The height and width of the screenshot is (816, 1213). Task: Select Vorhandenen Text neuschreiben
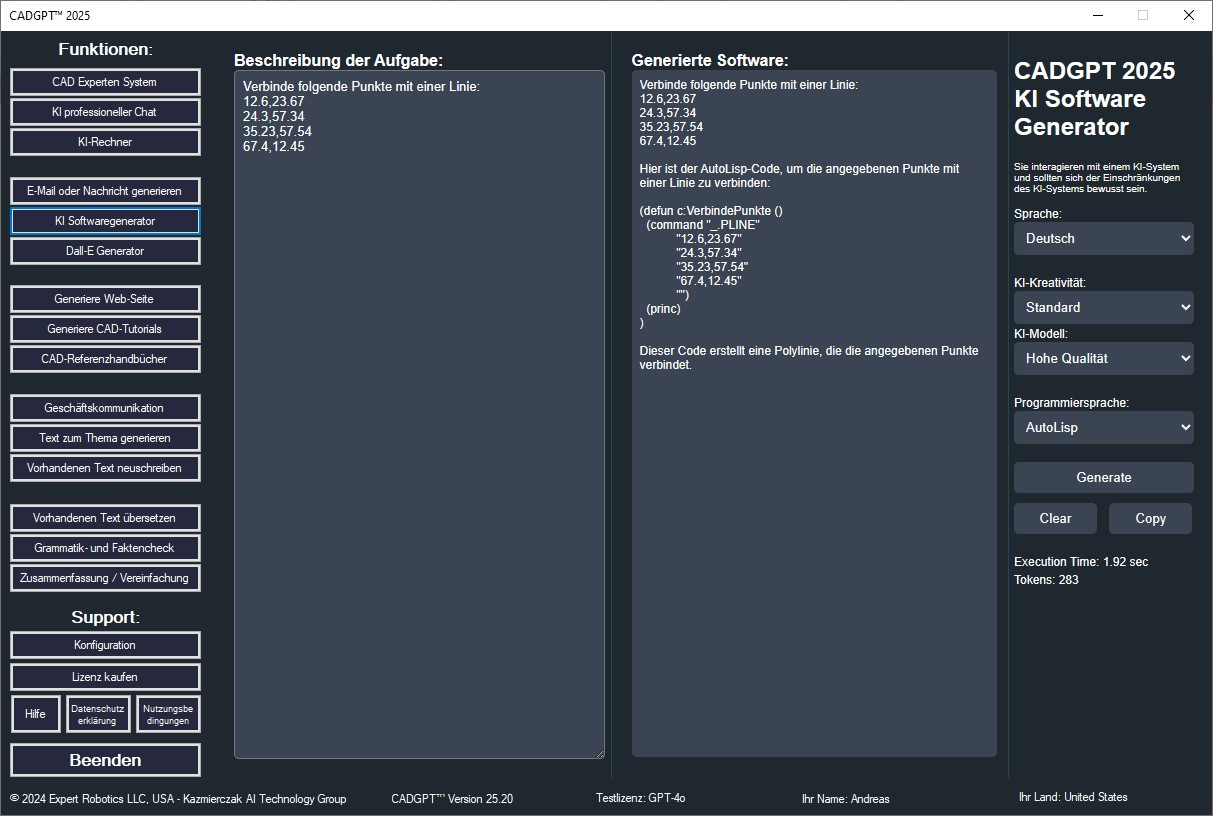point(105,468)
